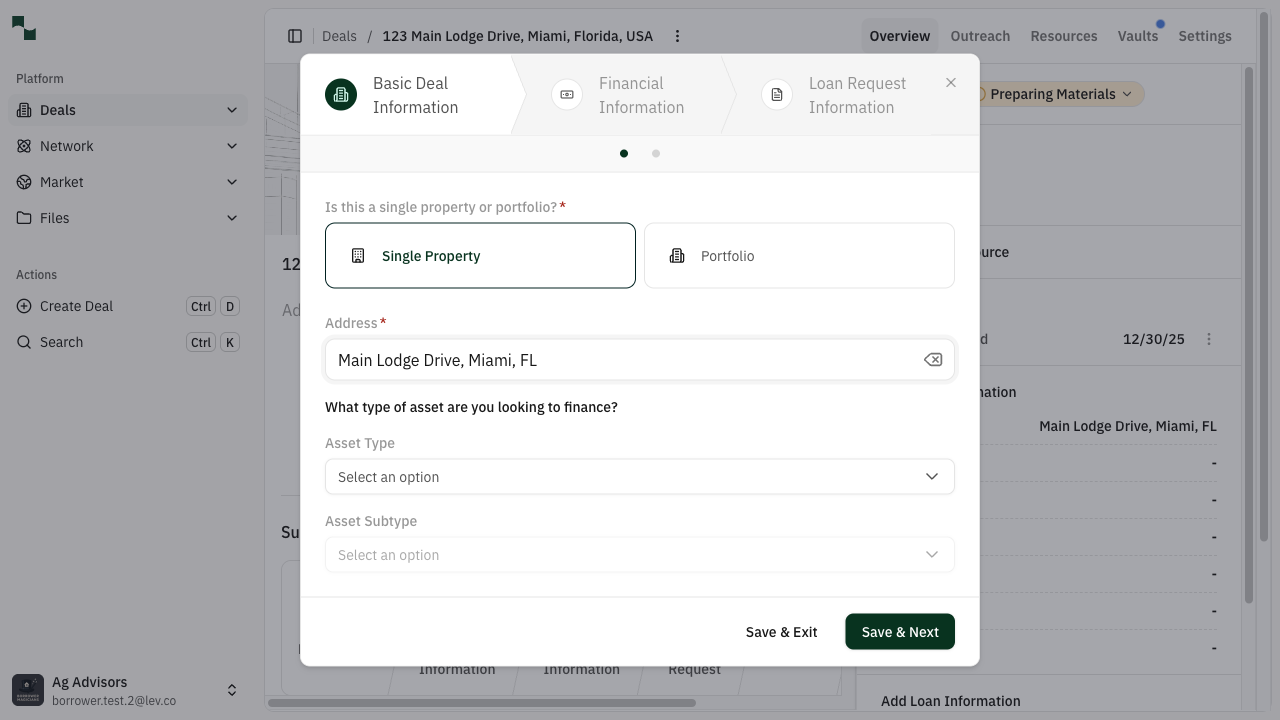Click the Loan Request Information document icon

776,93
